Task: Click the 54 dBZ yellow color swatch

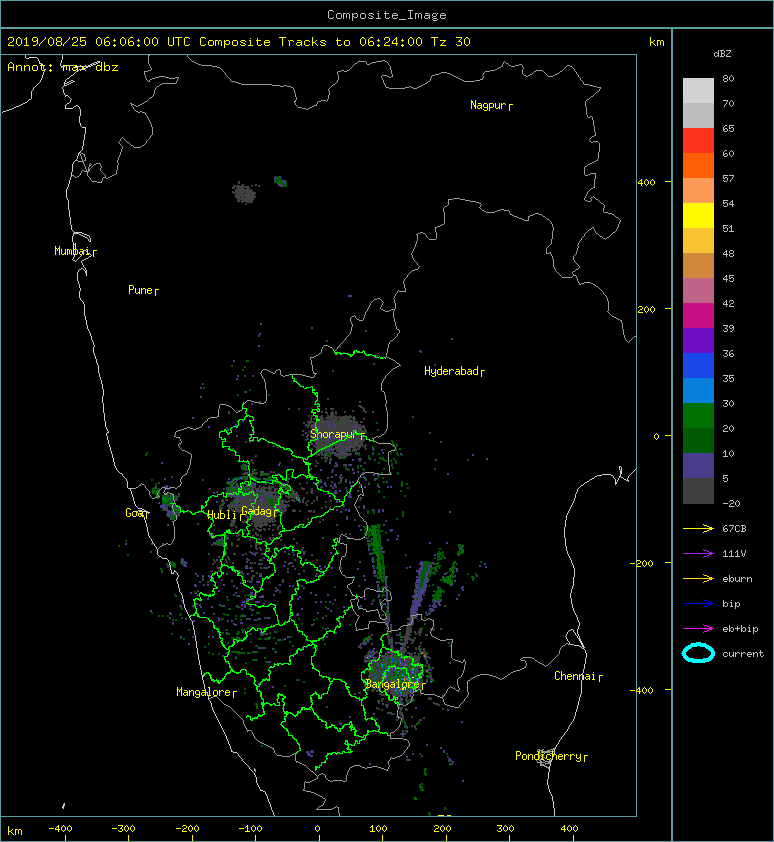Action: click(x=698, y=215)
